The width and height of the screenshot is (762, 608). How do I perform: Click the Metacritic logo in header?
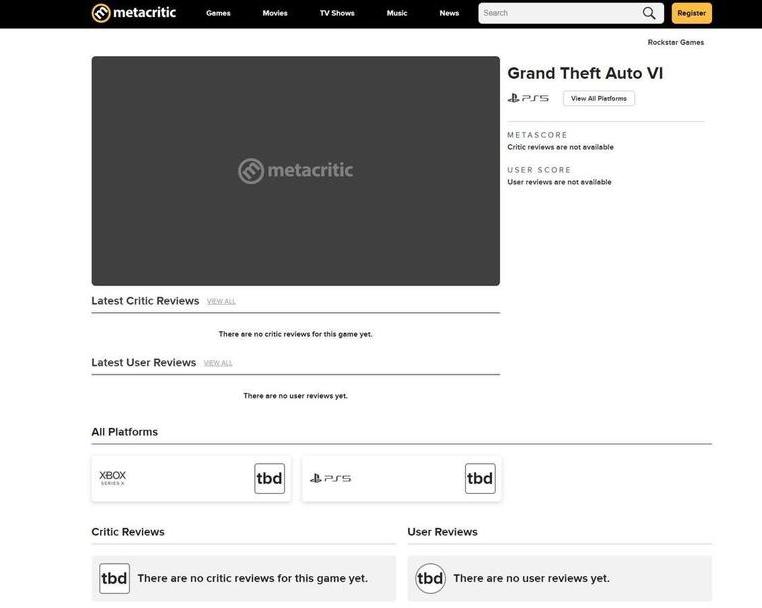click(134, 13)
